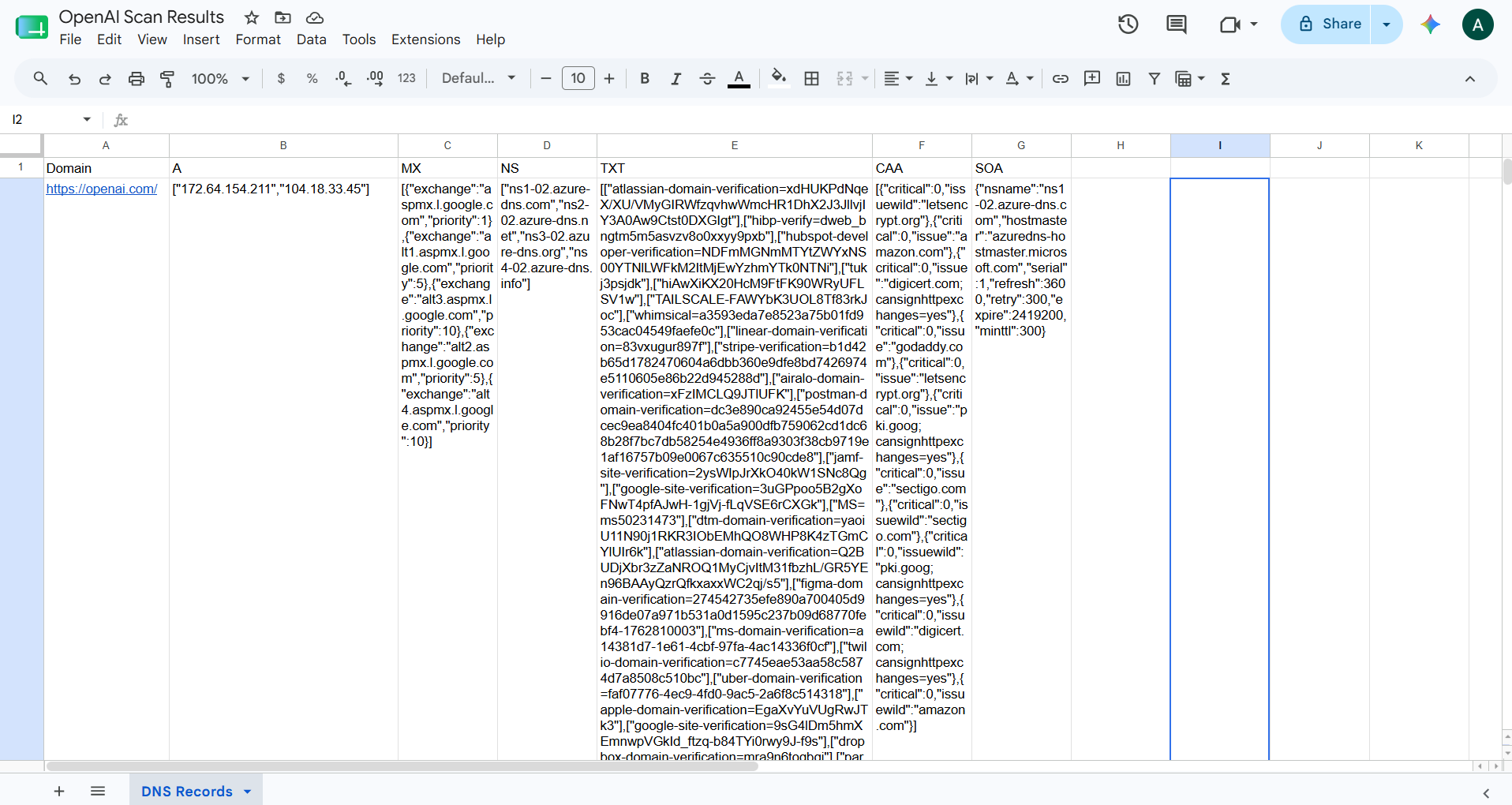This screenshot has width=1512, height=805.
Task: Click the Share button
Action: (1327, 24)
